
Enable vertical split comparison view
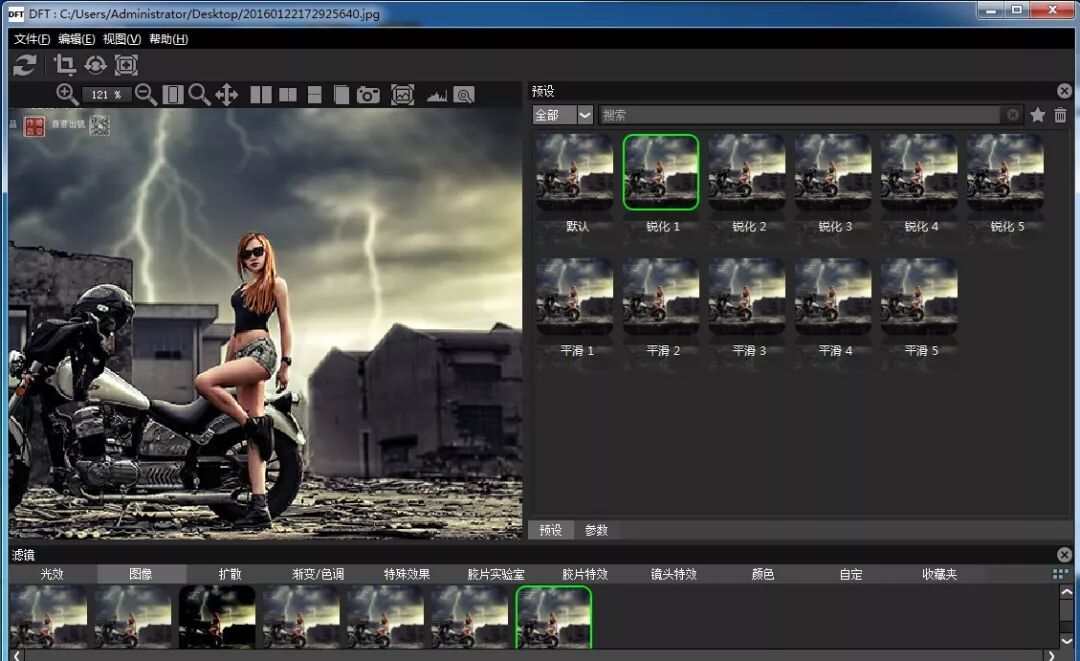[288, 94]
